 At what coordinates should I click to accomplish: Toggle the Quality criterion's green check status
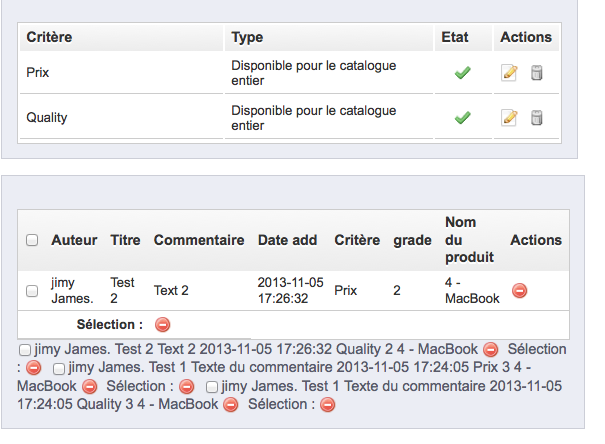coord(462,118)
